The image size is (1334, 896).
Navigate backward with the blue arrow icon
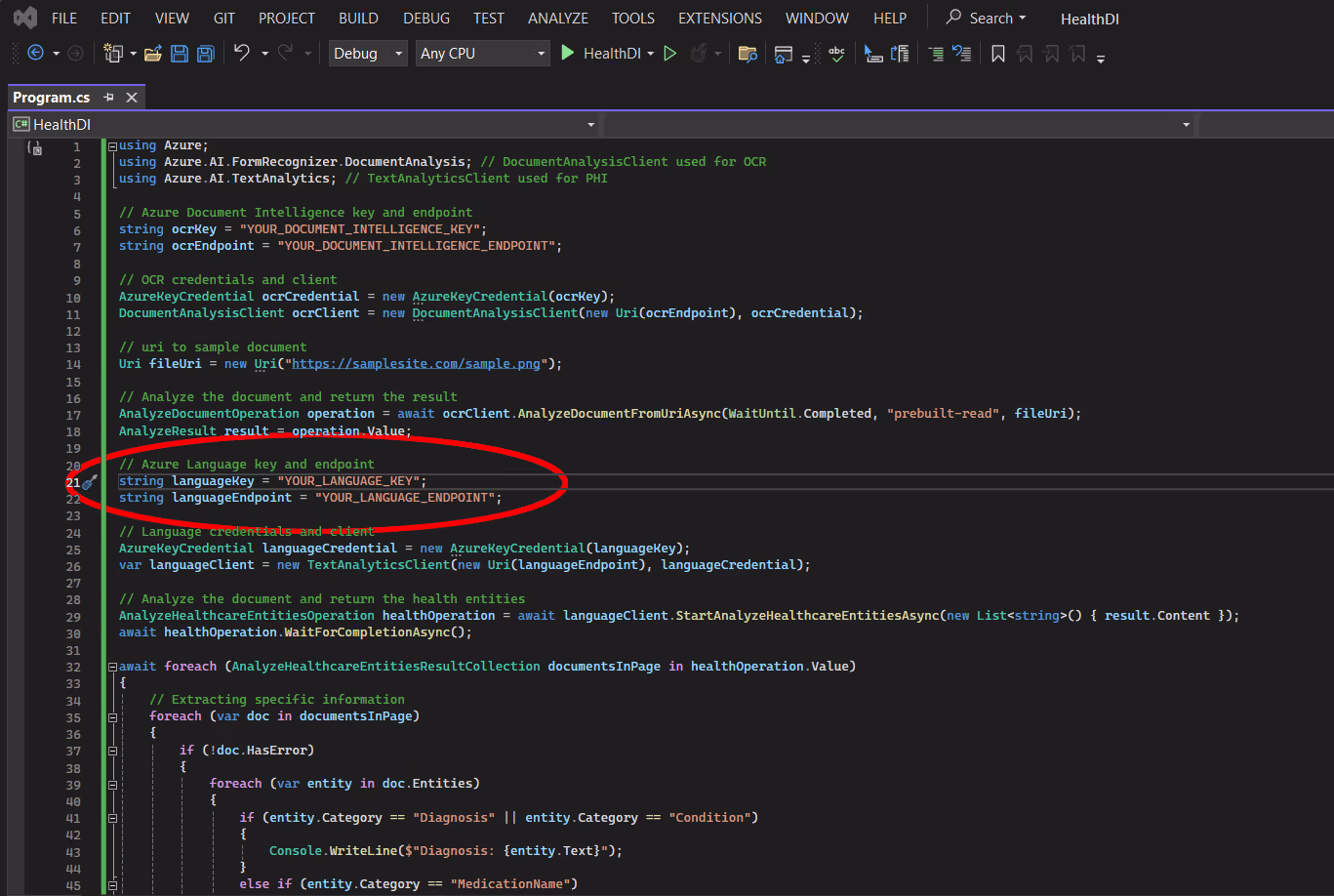(35, 54)
